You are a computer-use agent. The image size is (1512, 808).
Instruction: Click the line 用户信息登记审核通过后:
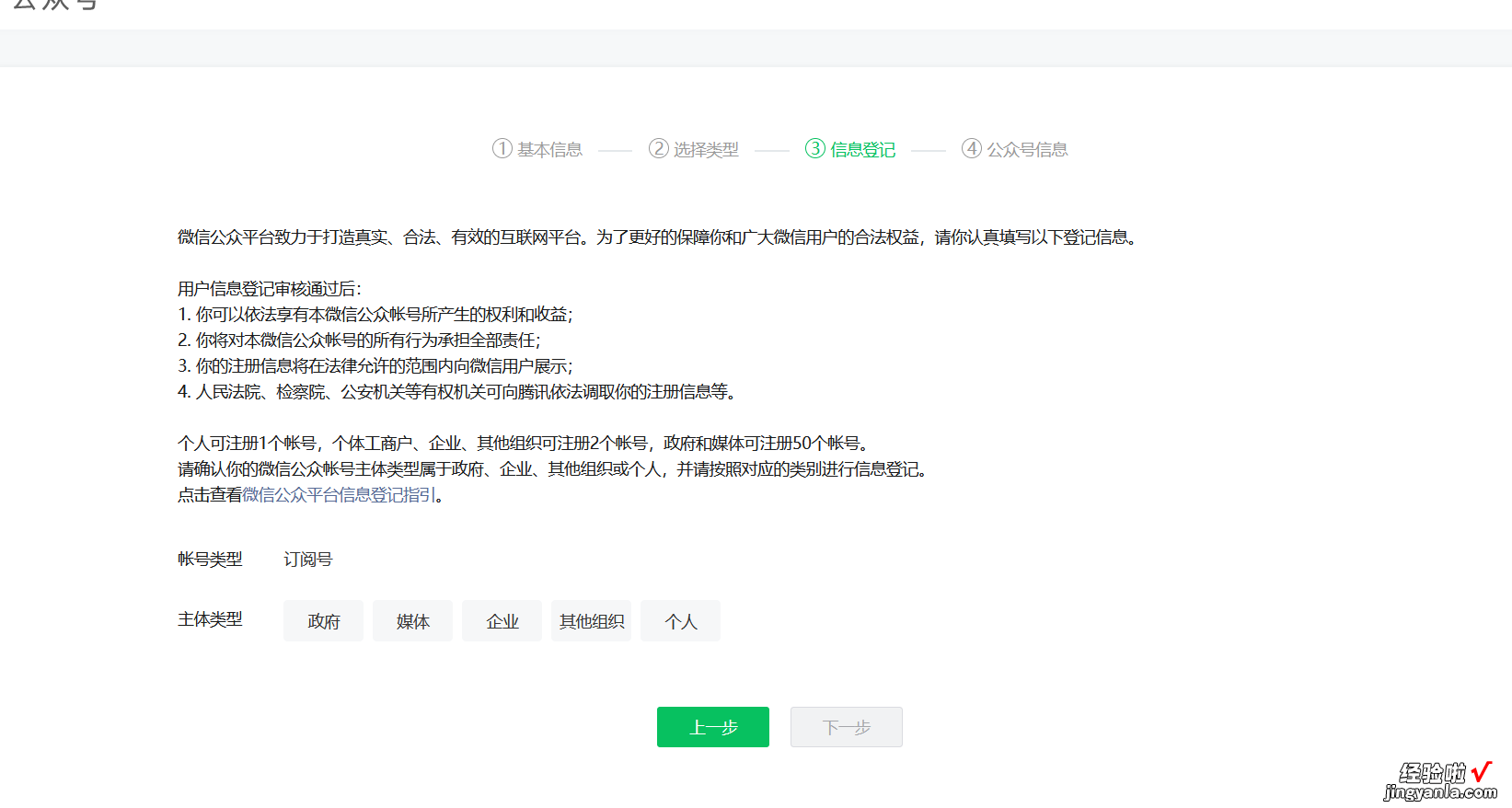point(270,289)
